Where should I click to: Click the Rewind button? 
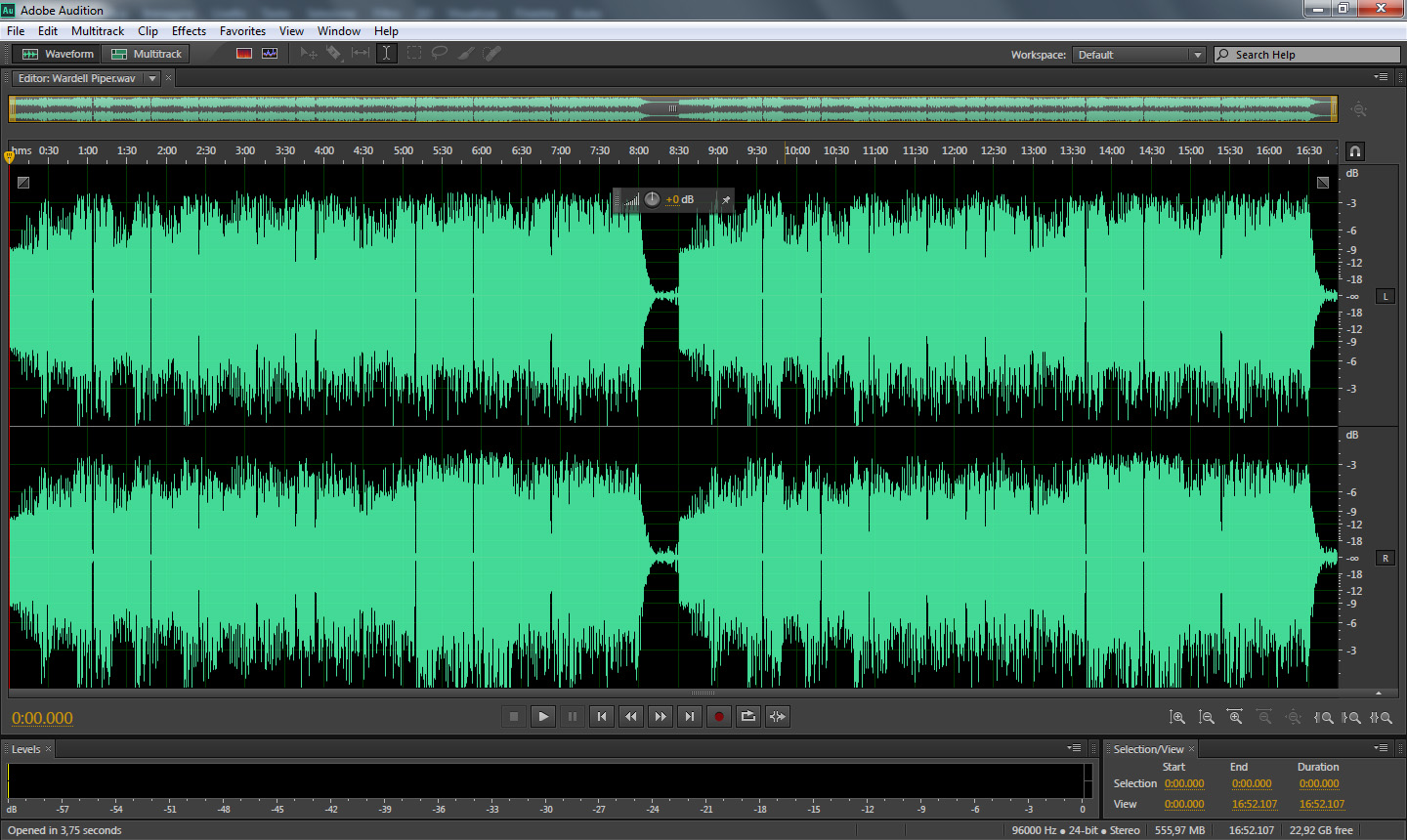click(631, 716)
